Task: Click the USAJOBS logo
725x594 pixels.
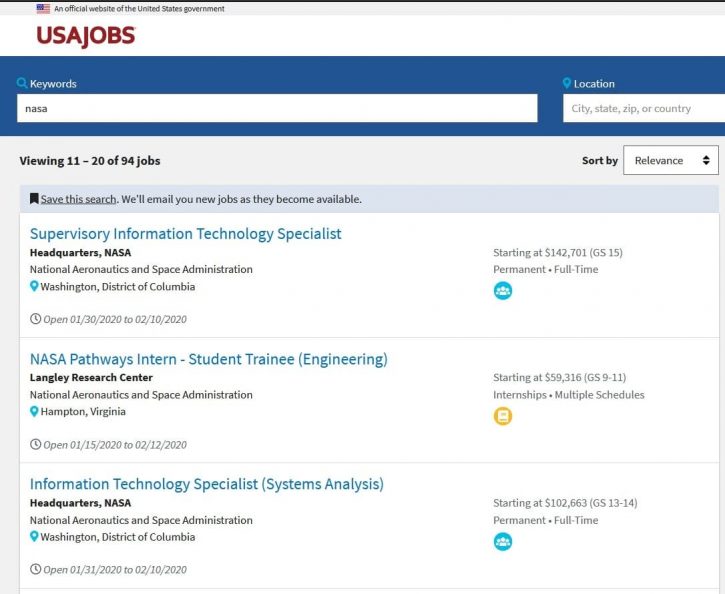Action: (85, 36)
